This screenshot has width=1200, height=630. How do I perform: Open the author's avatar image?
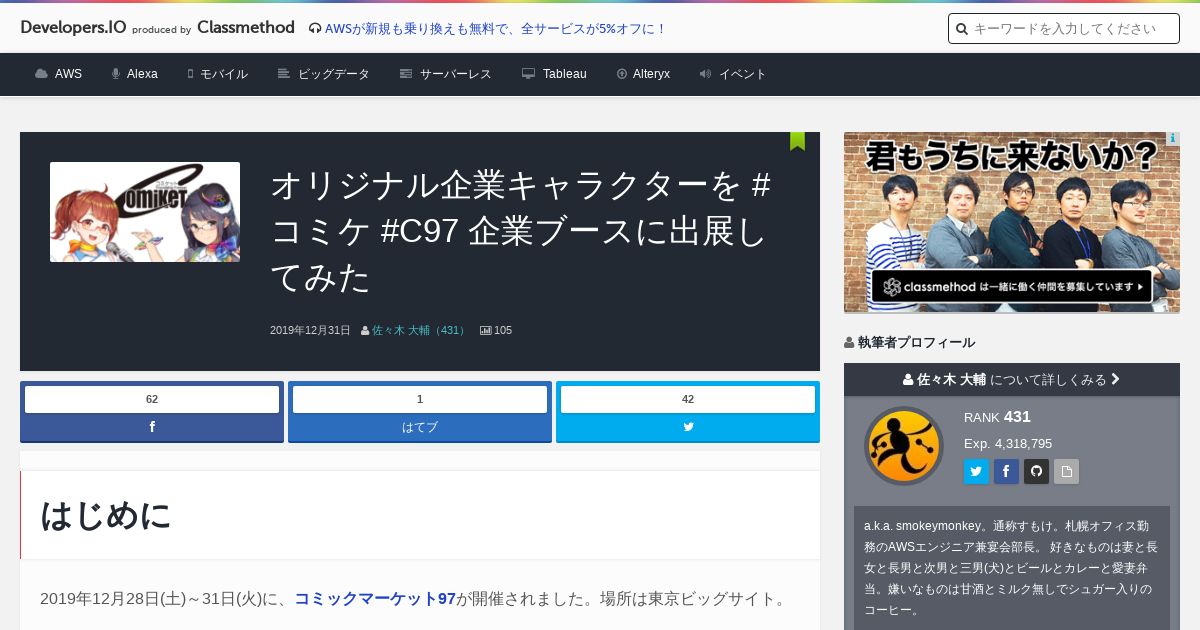[904, 446]
